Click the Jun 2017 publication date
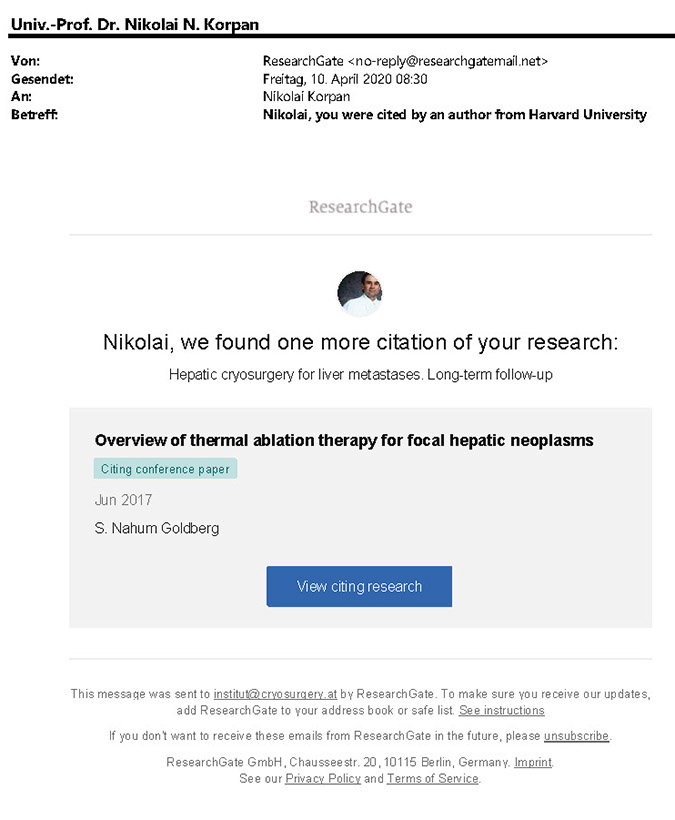Screen dimensions: 675x820 pos(123,500)
